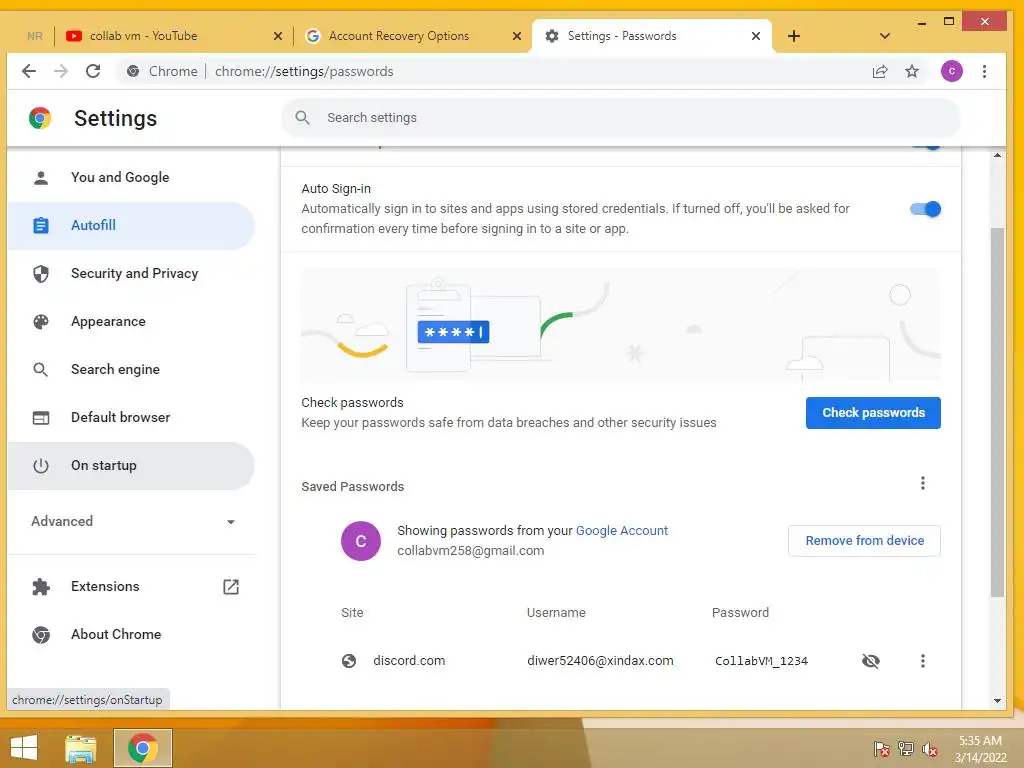Open Appearance settings
This screenshot has height=768, width=1024.
131,321
